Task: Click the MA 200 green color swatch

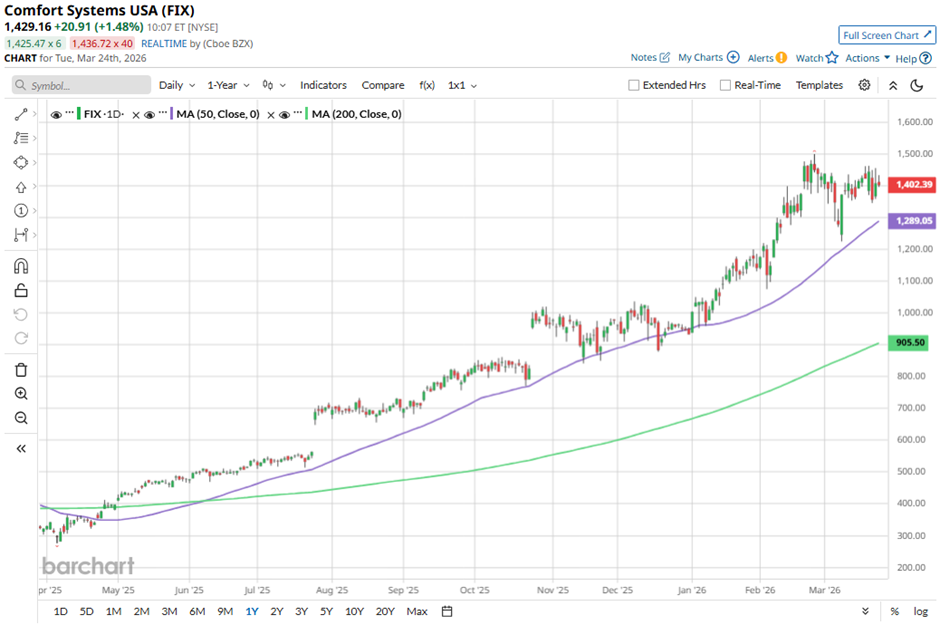Action: pos(307,114)
